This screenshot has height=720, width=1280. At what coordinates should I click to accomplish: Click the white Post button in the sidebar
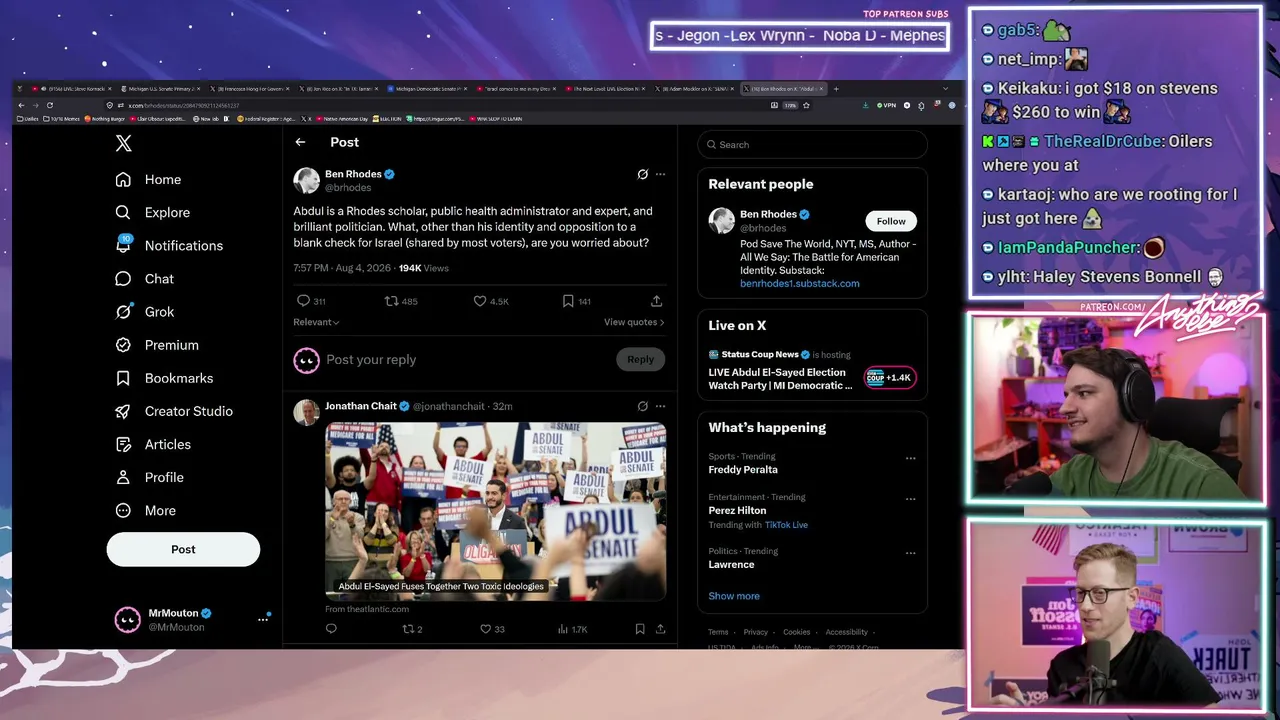tap(183, 549)
